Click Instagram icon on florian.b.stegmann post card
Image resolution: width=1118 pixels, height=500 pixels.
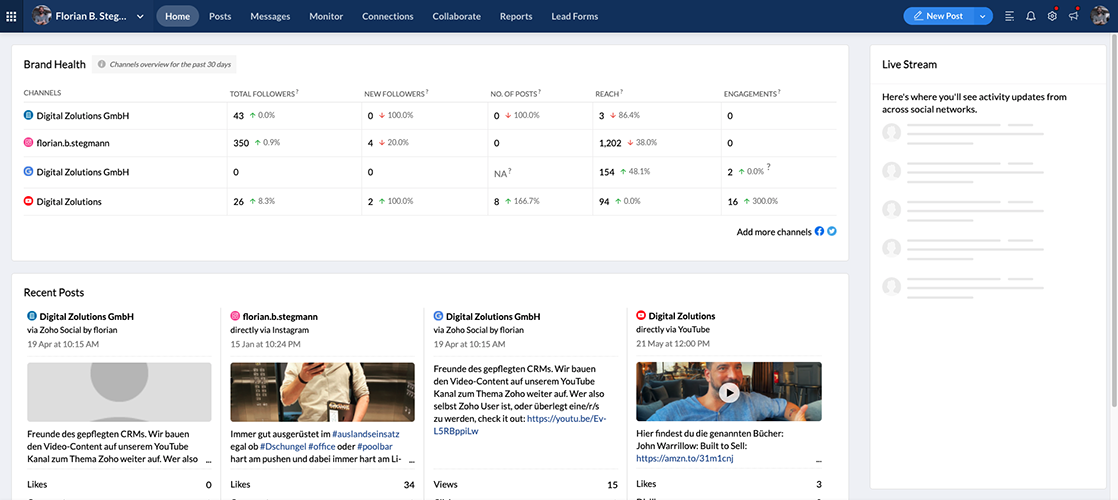[x=235, y=315]
